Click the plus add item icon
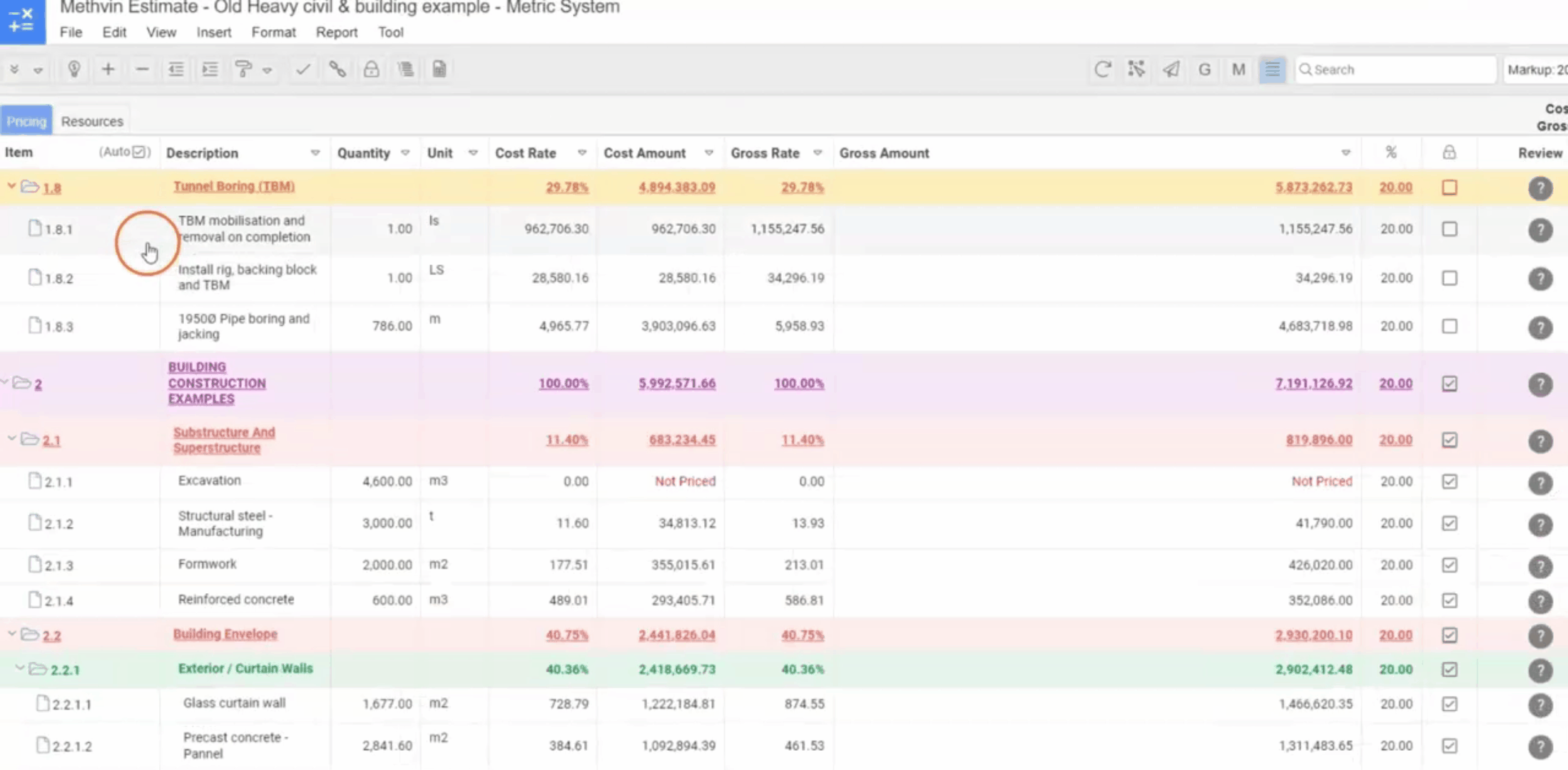The width and height of the screenshot is (1568, 770). pos(108,69)
